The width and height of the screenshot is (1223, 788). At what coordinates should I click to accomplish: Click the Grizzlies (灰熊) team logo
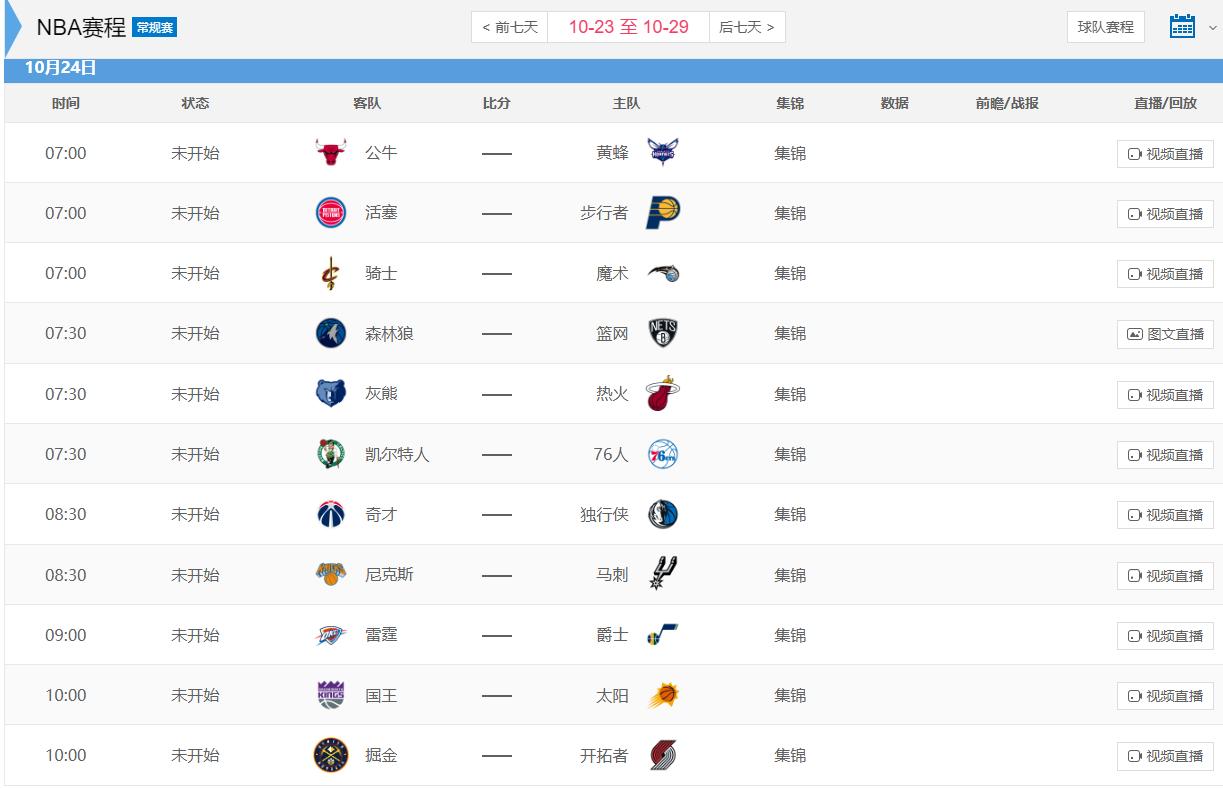click(x=331, y=394)
